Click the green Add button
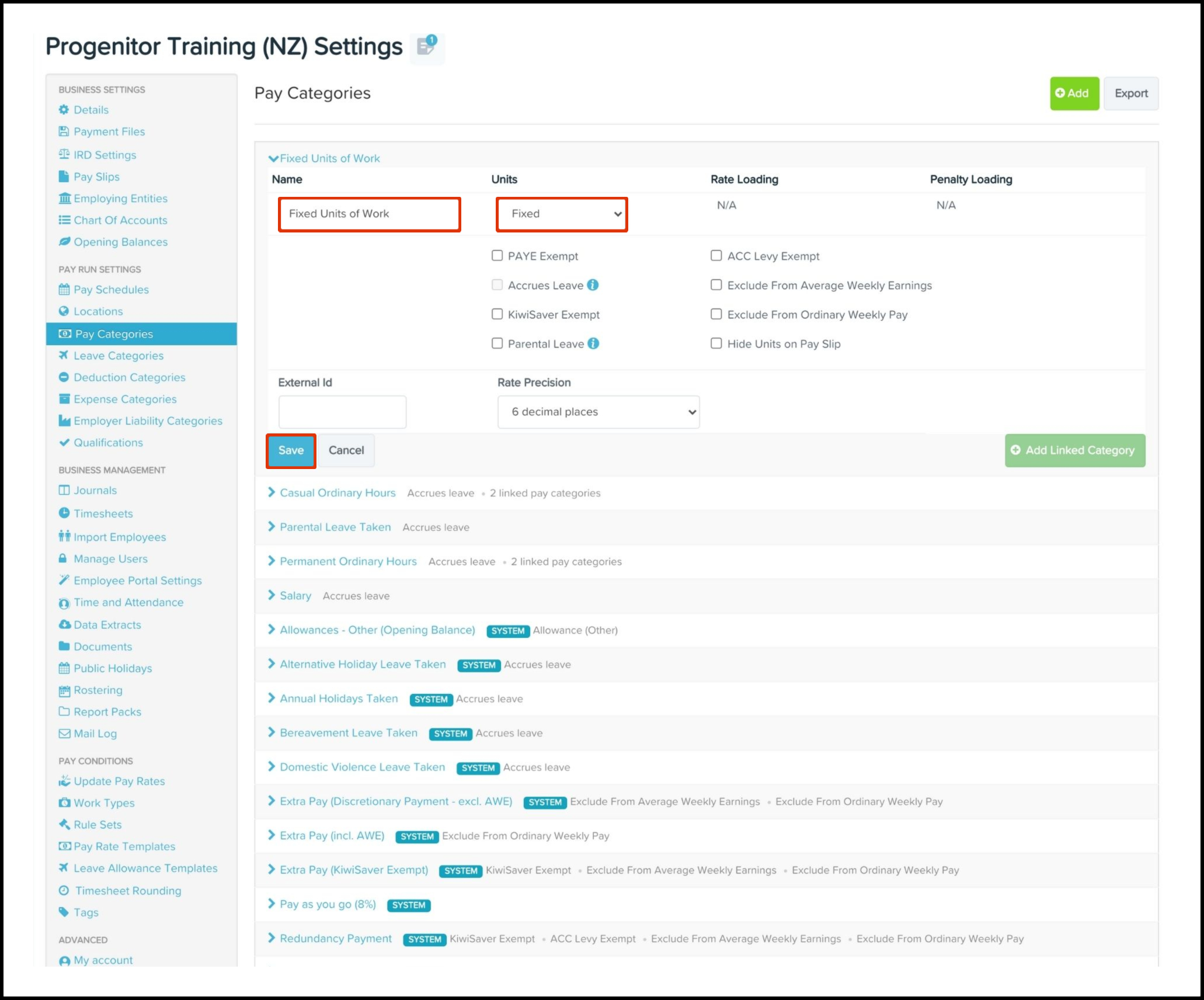This screenshot has height=1000, width=1204. coord(1074,93)
